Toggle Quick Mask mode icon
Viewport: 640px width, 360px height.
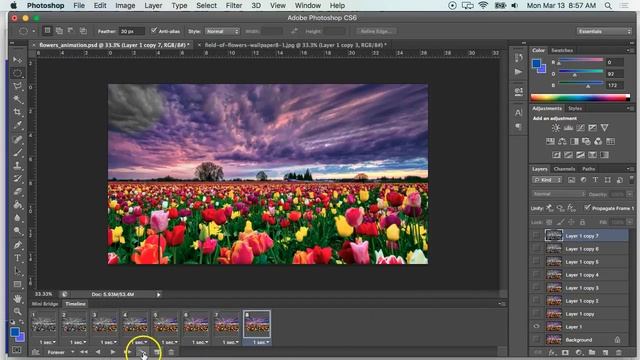pos(17,350)
